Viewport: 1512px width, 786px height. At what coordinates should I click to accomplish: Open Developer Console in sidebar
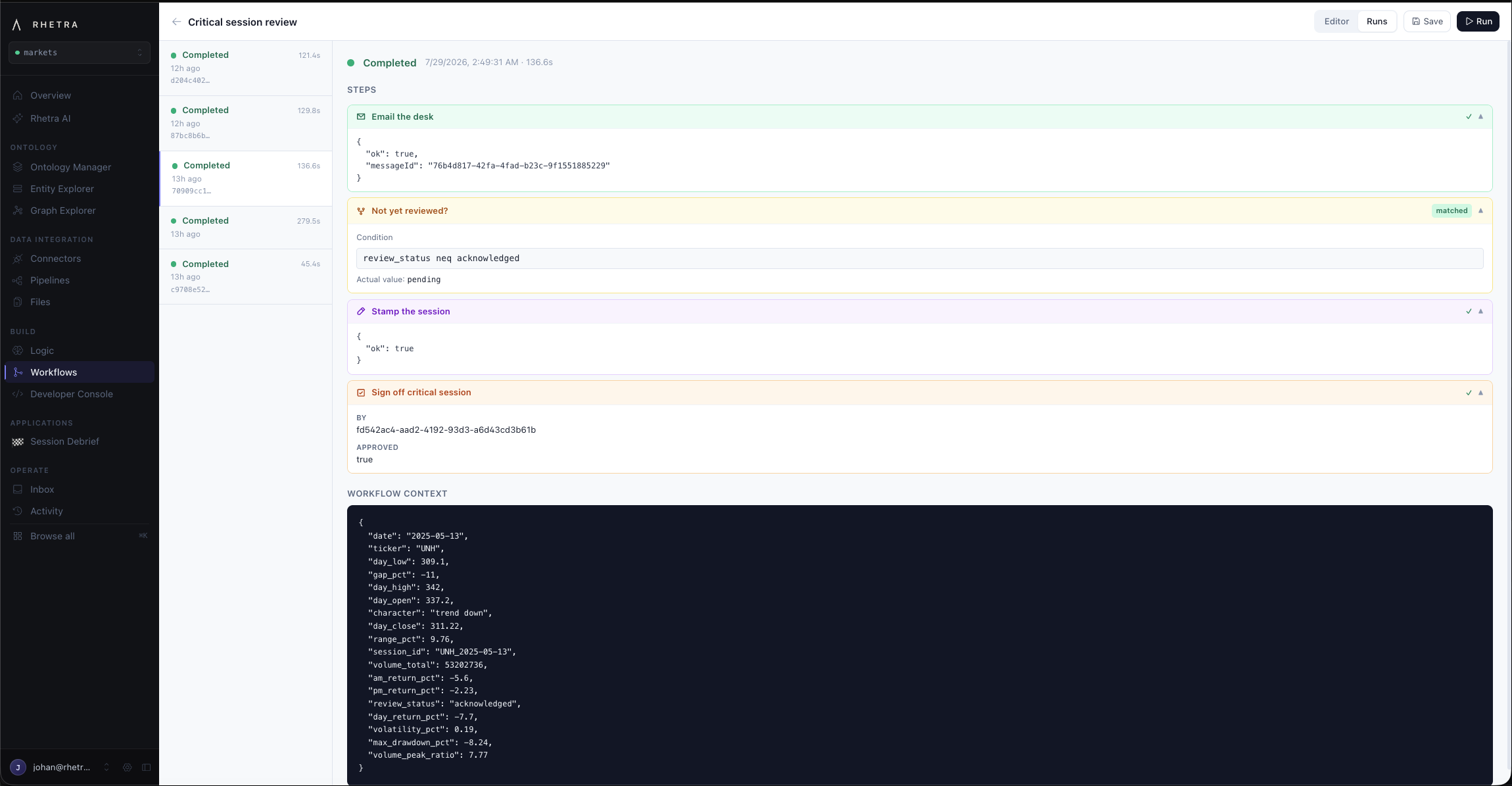coord(80,394)
